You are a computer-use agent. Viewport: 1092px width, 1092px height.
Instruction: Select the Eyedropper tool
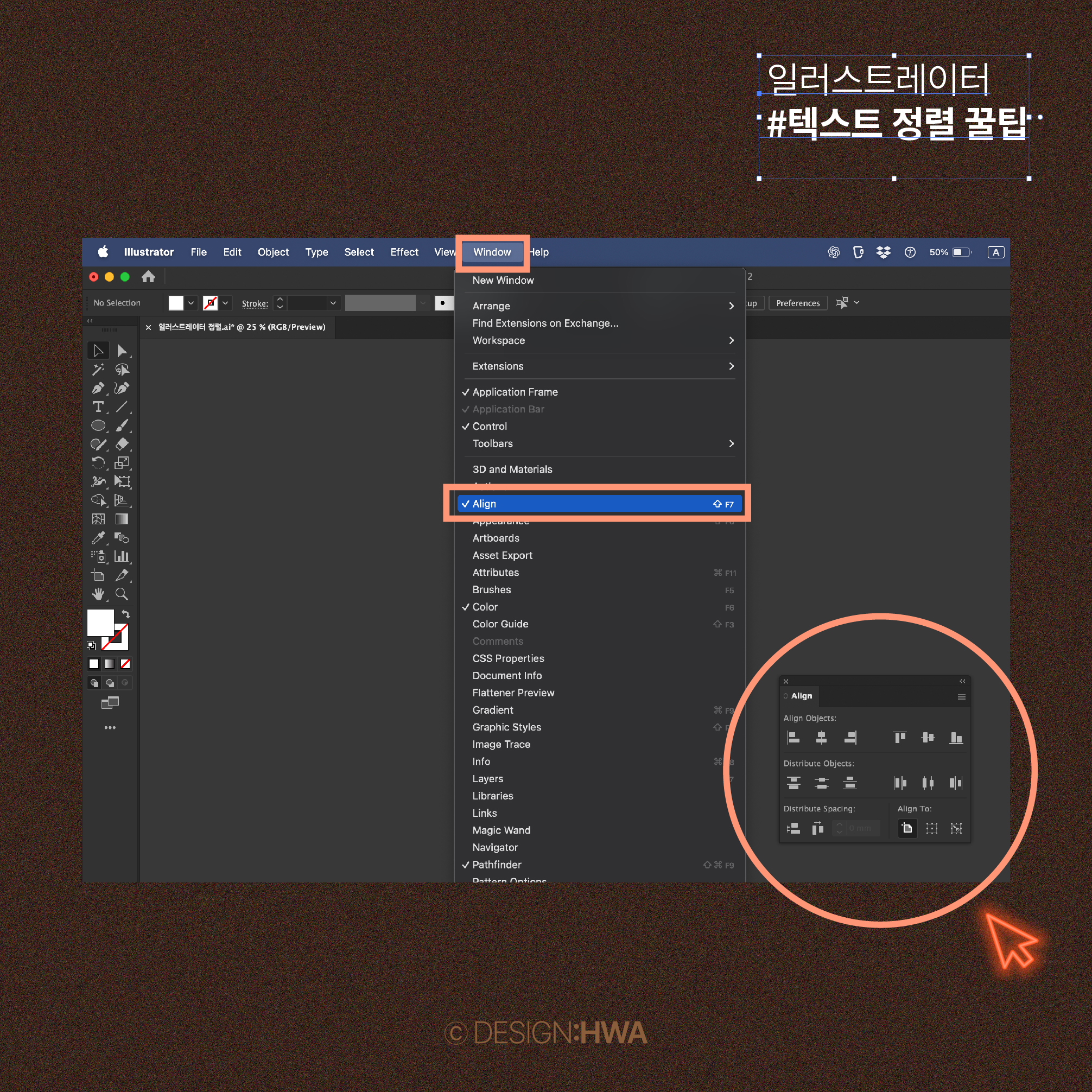[x=98, y=537]
